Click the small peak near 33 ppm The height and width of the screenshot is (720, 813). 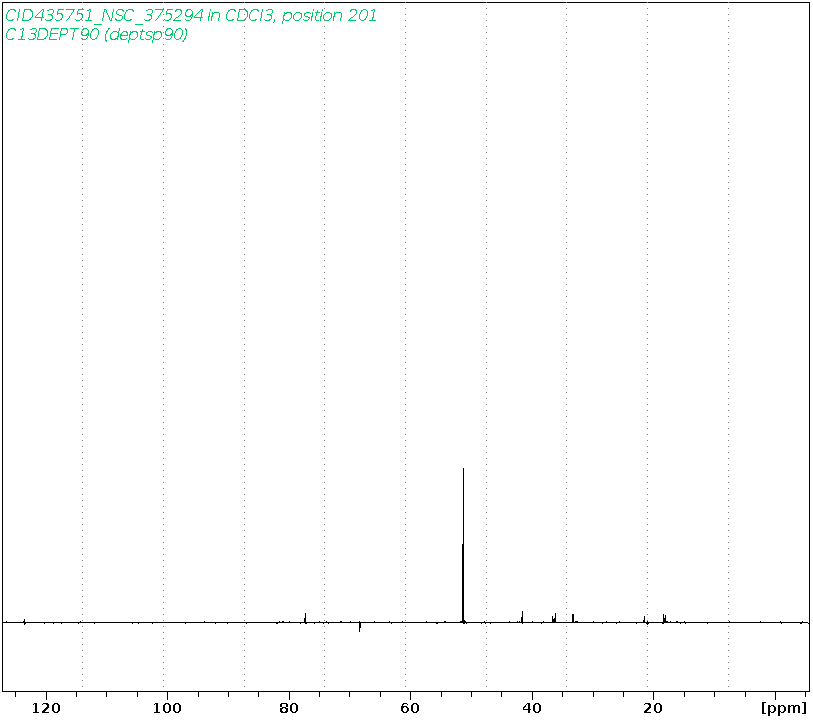(x=573, y=618)
